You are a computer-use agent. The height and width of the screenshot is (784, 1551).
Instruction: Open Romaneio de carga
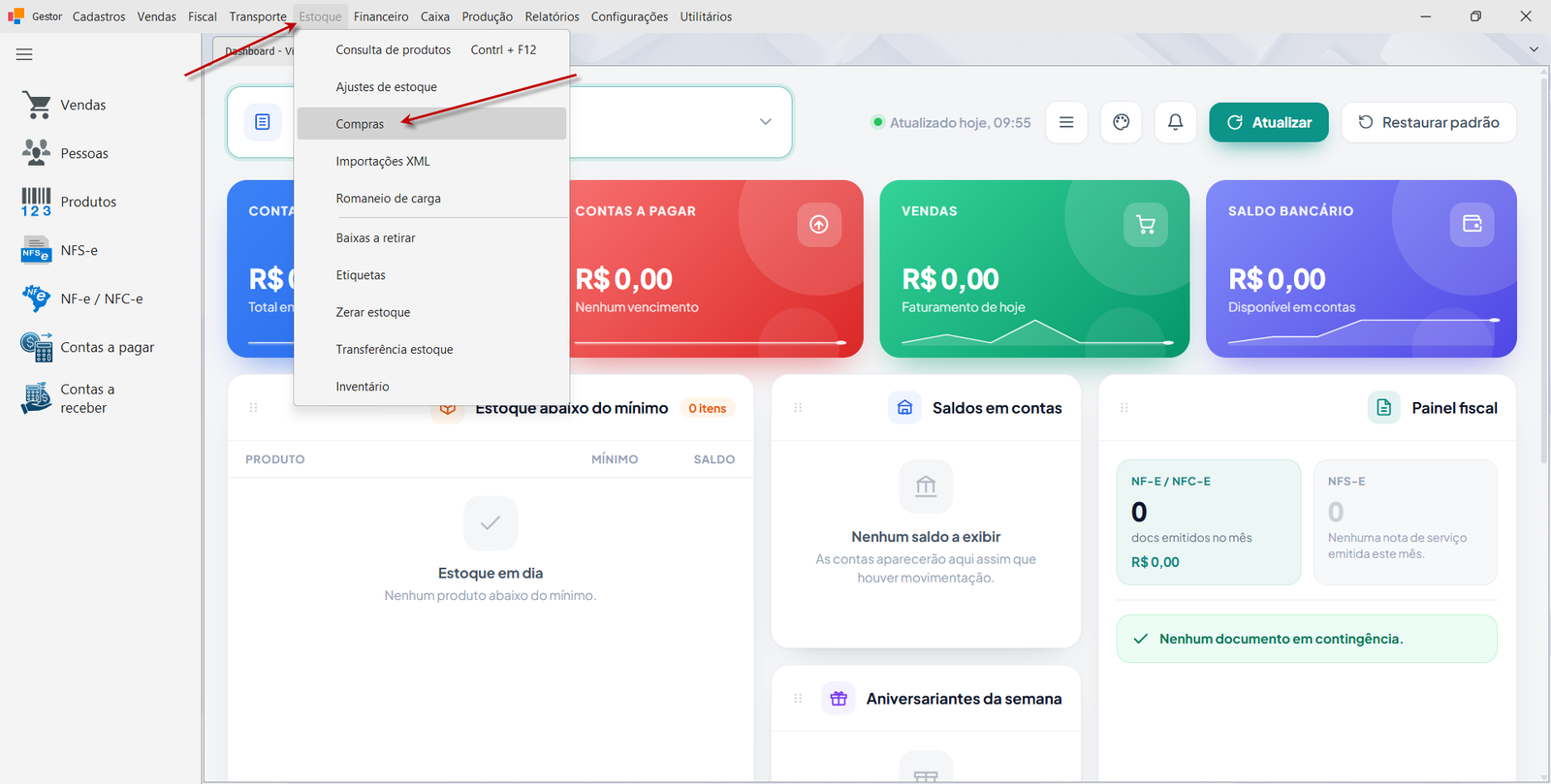431,199
